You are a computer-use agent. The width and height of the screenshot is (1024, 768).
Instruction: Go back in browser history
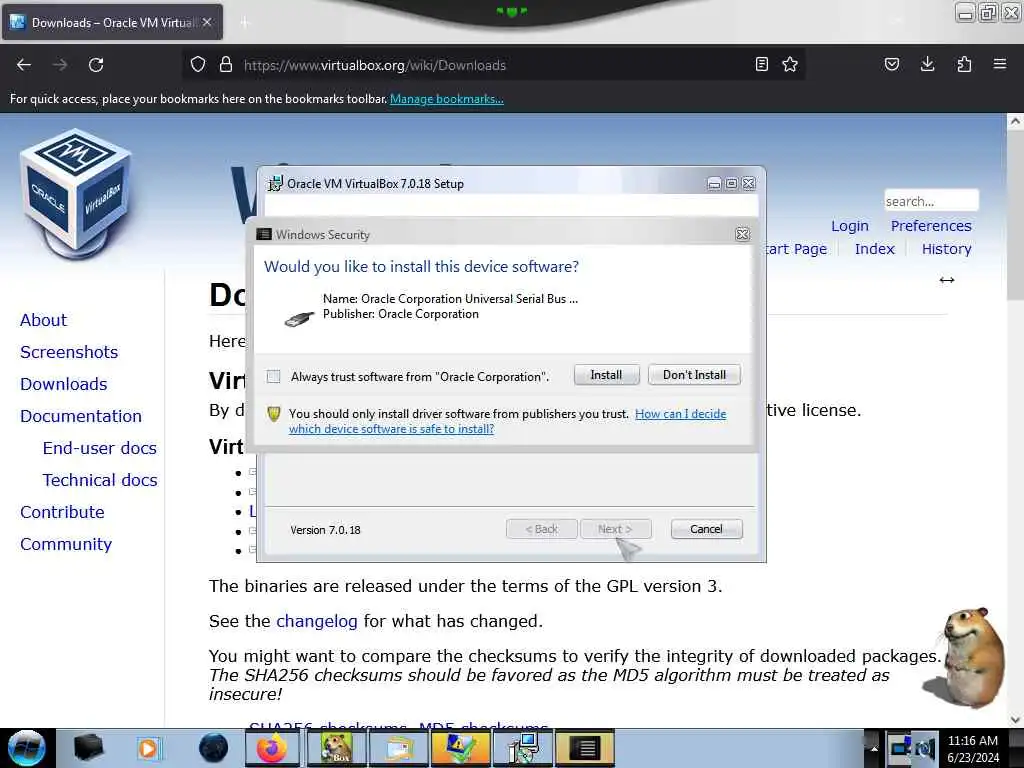pyautogui.click(x=24, y=65)
